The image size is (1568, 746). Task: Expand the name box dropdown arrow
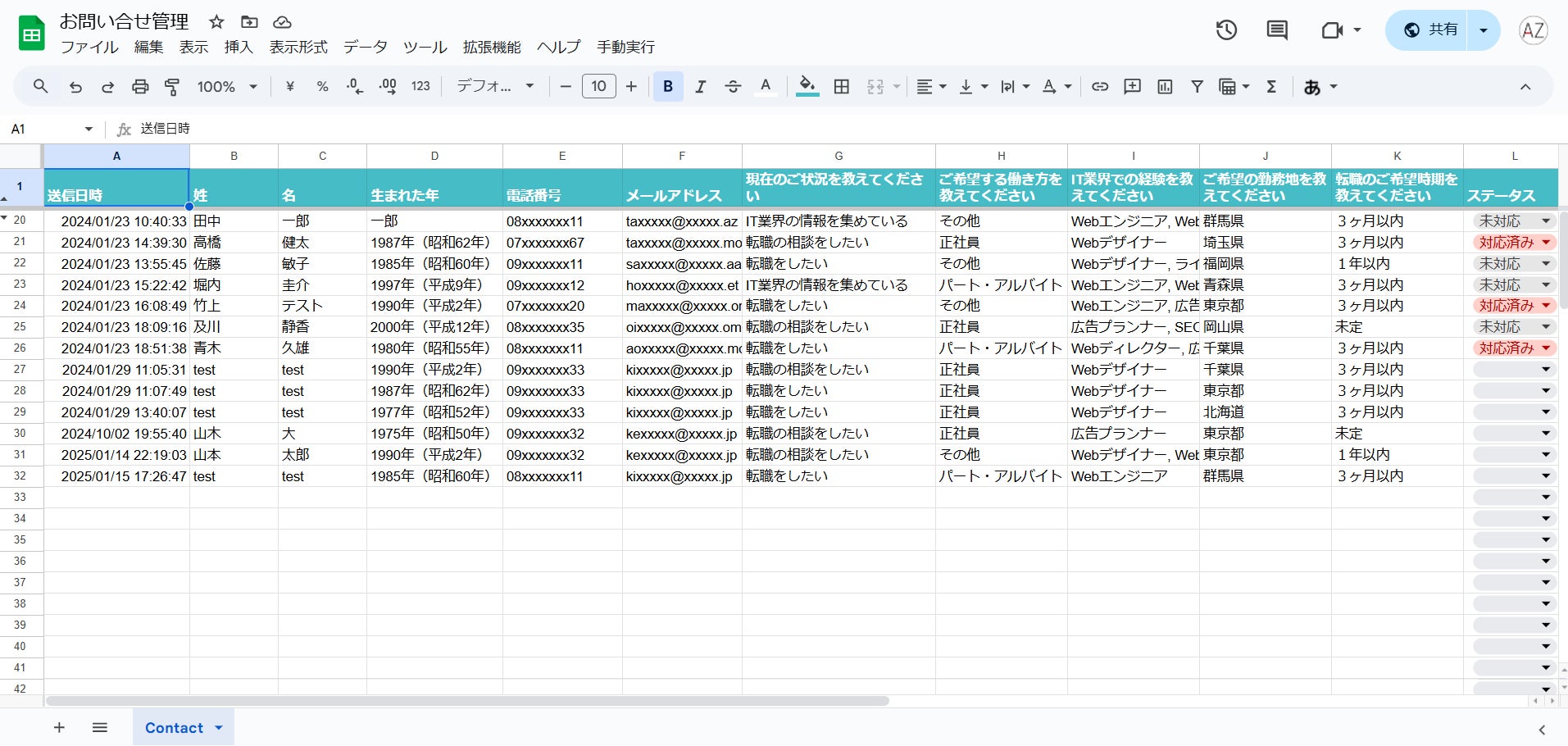tap(89, 129)
